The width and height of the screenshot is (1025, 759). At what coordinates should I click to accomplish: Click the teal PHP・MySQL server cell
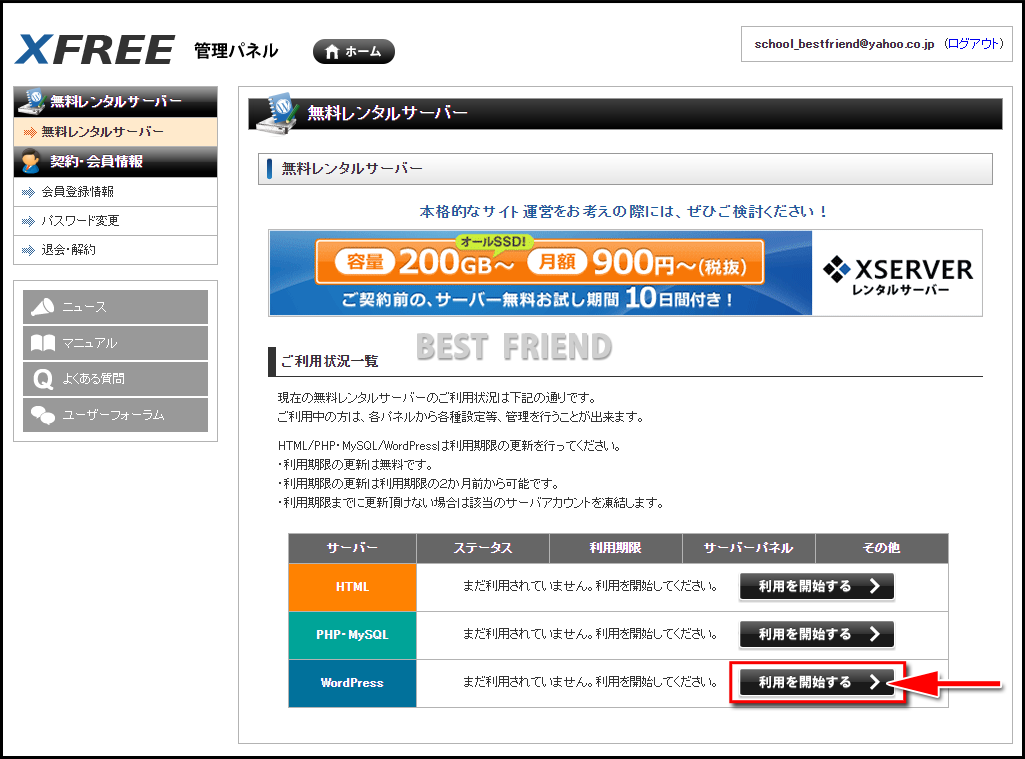(x=352, y=635)
